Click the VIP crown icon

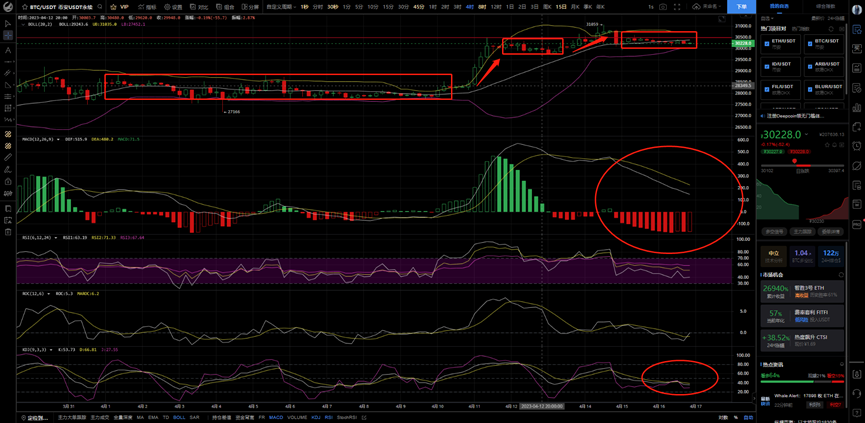(120, 7)
